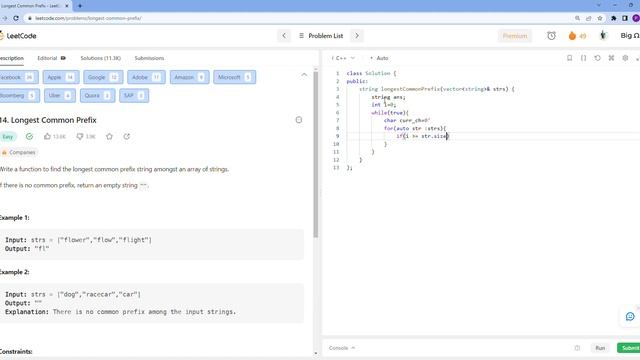Screen dimensions: 640x360
Task: Open the C++ language dropdown
Action: tap(343, 58)
